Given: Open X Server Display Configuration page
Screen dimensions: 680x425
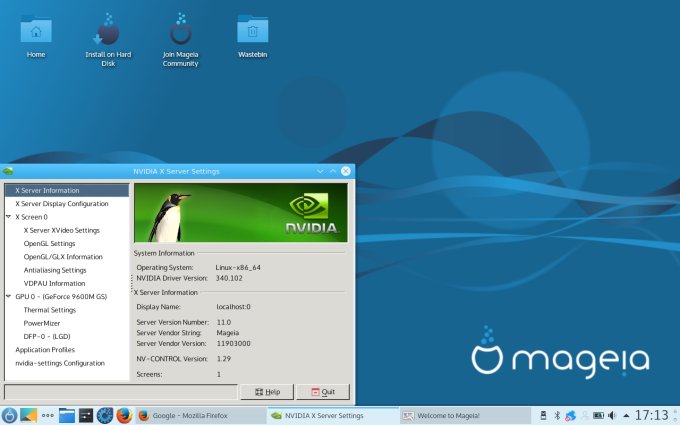Looking at the screenshot, I should [x=62, y=203].
